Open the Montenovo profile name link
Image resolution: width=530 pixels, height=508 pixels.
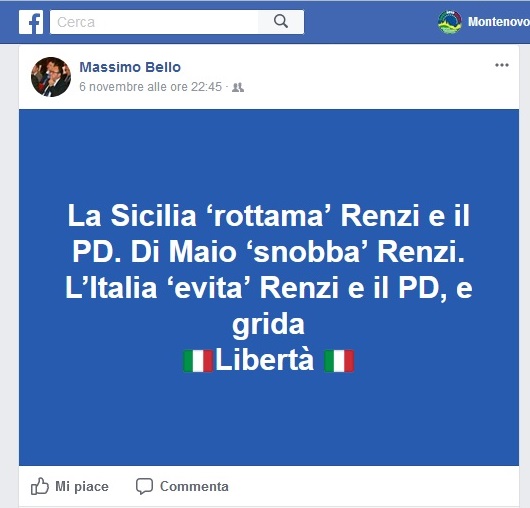click(499, 22)
